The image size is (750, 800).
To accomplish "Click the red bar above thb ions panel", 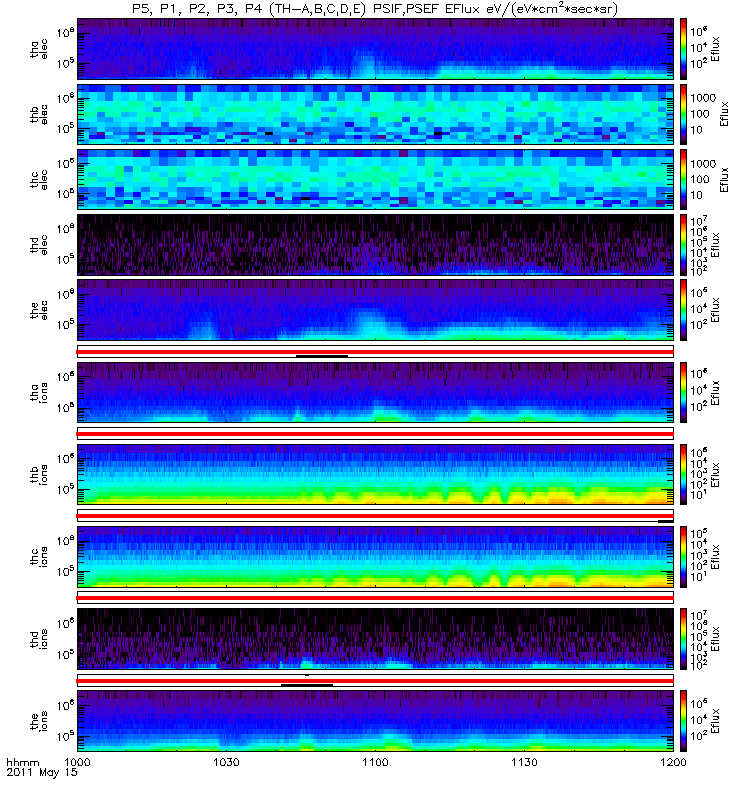I will (376, 434).
